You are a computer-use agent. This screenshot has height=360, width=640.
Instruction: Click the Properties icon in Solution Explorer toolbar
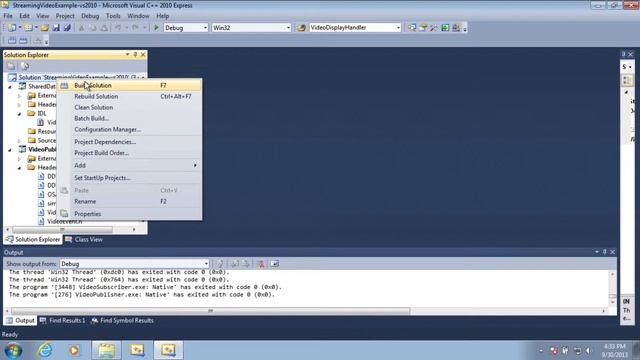pos(11,66)
